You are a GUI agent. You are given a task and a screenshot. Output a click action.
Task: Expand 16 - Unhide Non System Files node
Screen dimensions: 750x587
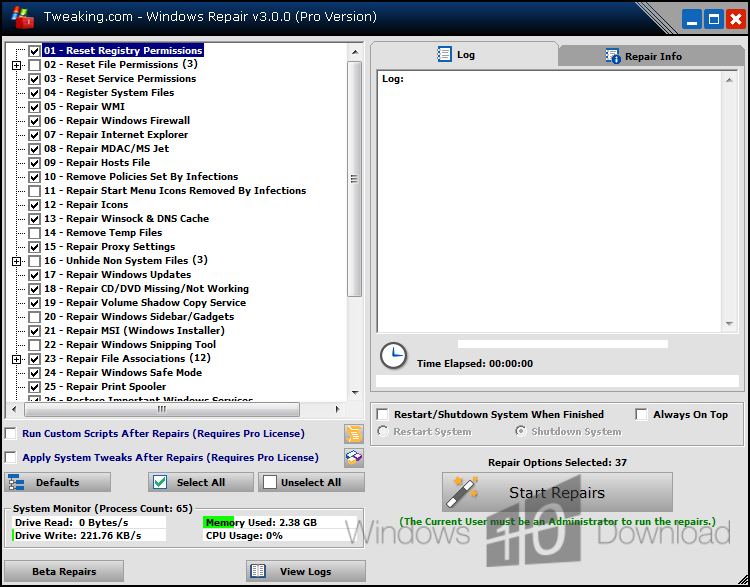(x=16, y=261)
